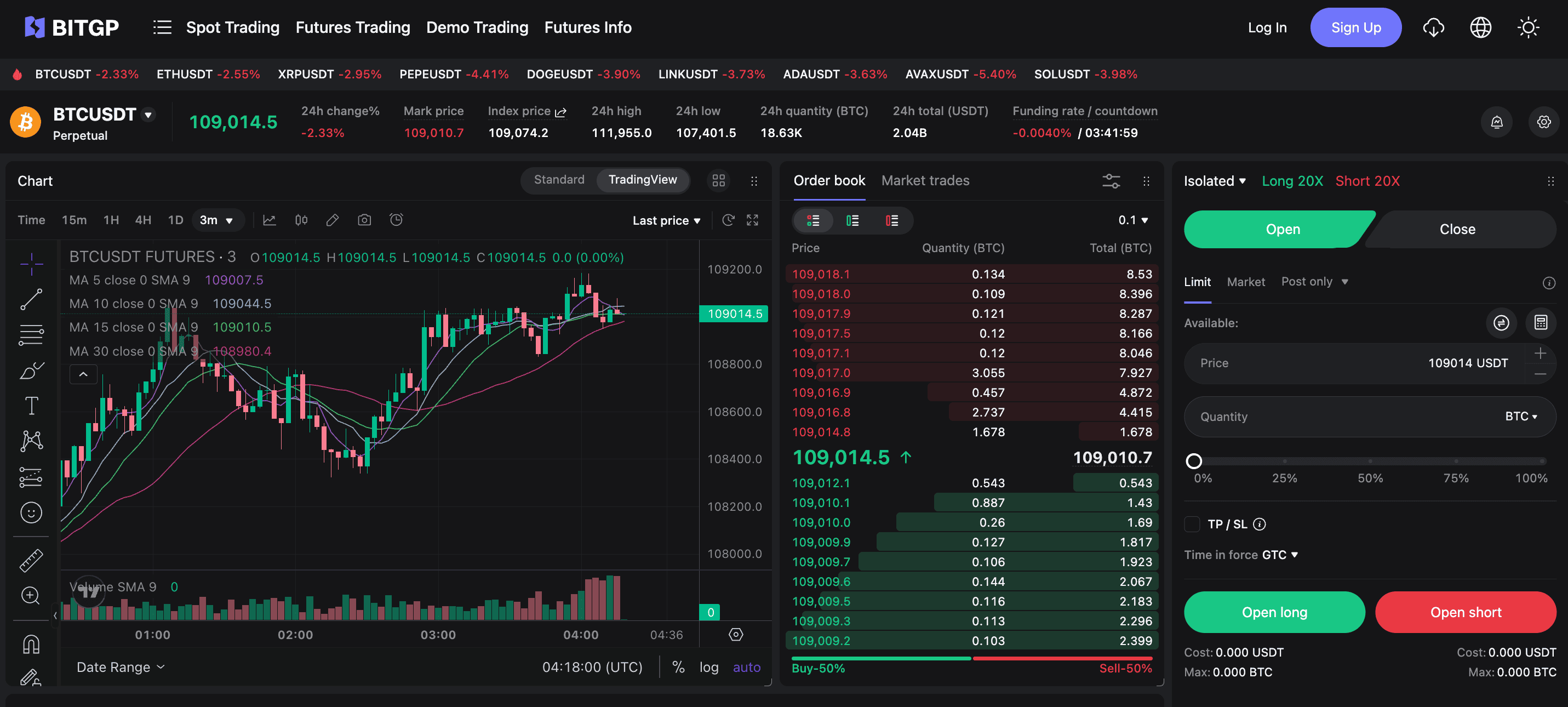The width and height of the screenshot is (1568, 707).
Task: Click the Open long button
Action: coord(1274,612)
